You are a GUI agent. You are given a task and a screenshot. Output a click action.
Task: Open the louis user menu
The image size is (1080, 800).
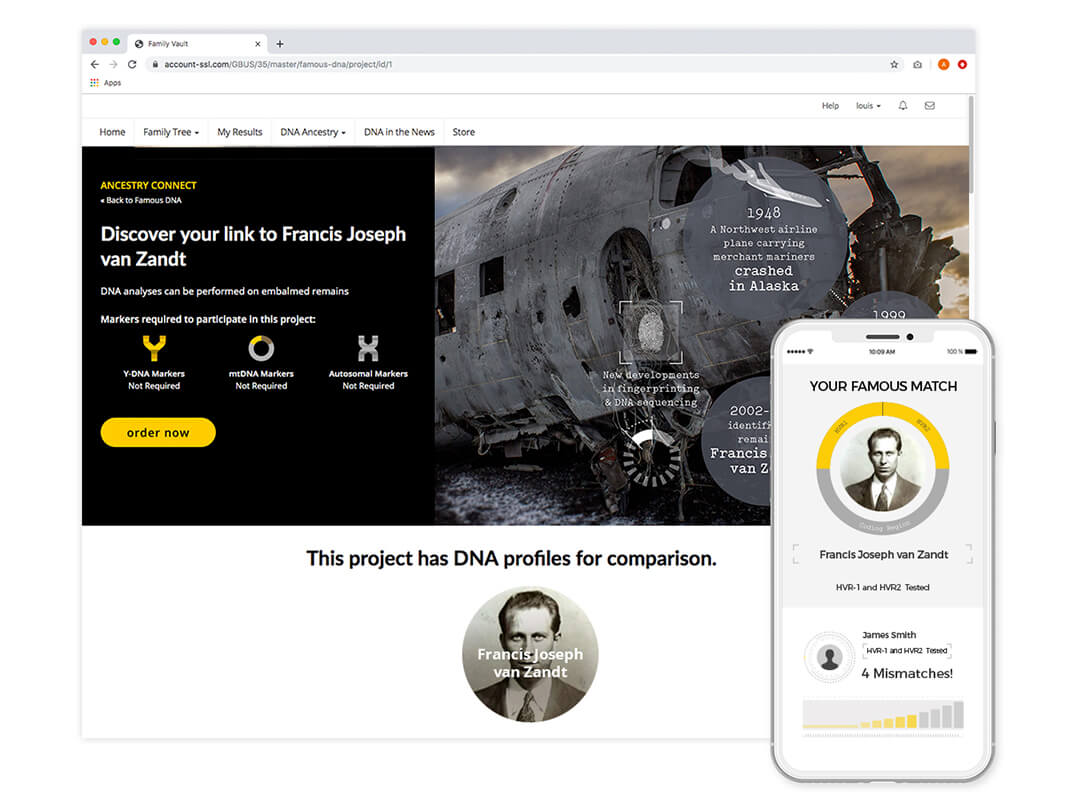point(868,106)
